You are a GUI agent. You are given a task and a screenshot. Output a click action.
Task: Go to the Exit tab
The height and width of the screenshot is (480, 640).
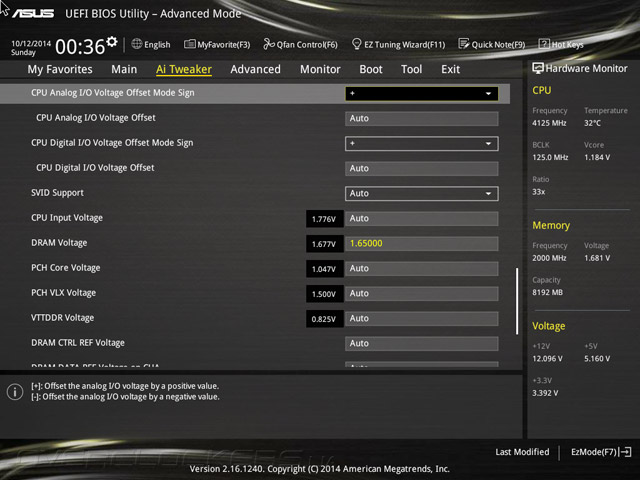pyautogui.click(x=450, y=69)
